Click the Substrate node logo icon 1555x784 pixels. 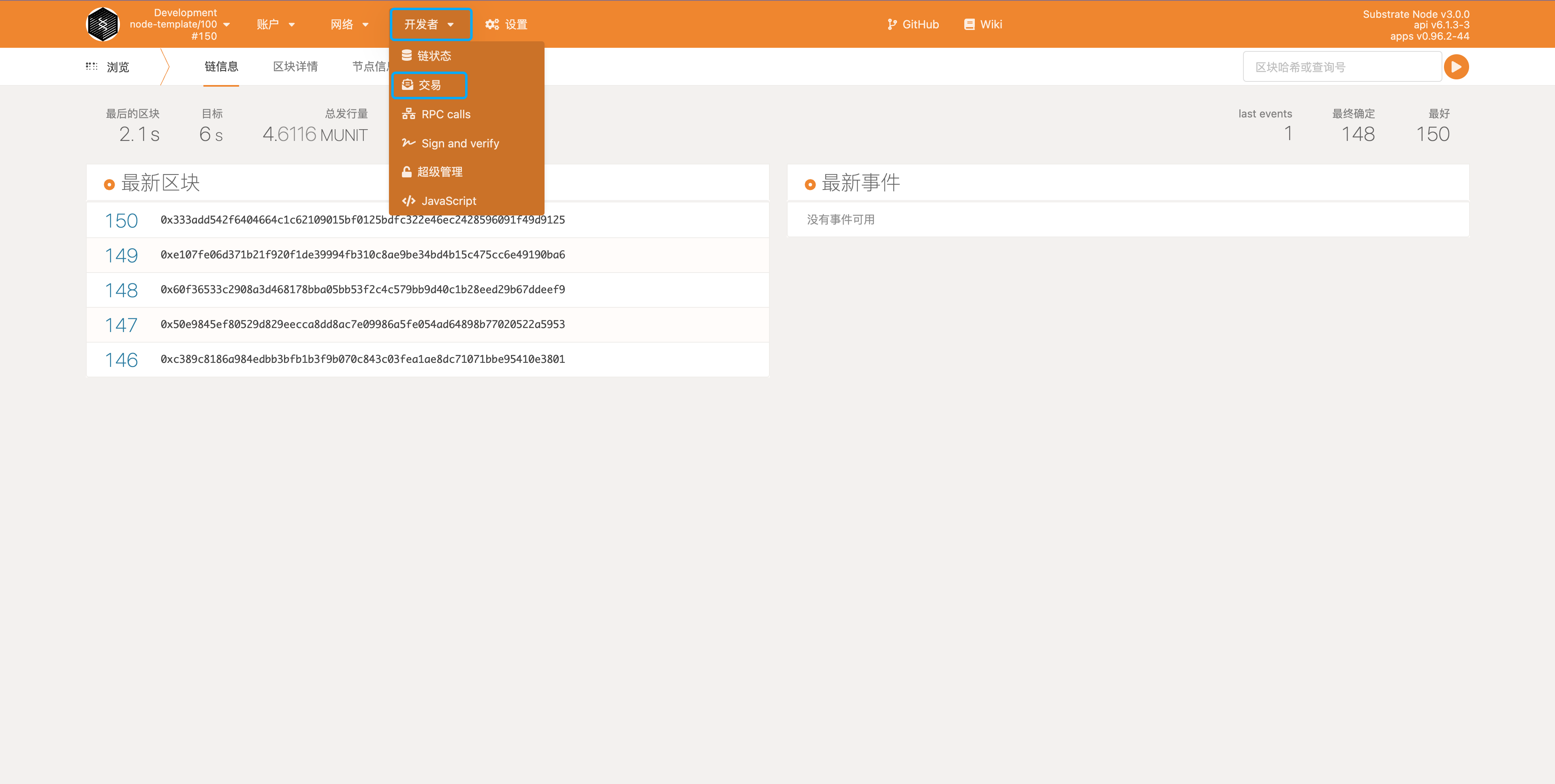click(x=103, y=24)
